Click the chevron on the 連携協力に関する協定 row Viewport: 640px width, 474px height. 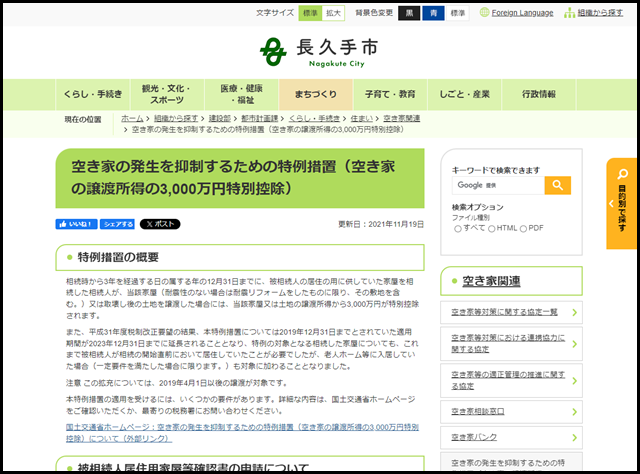(574, 344)
